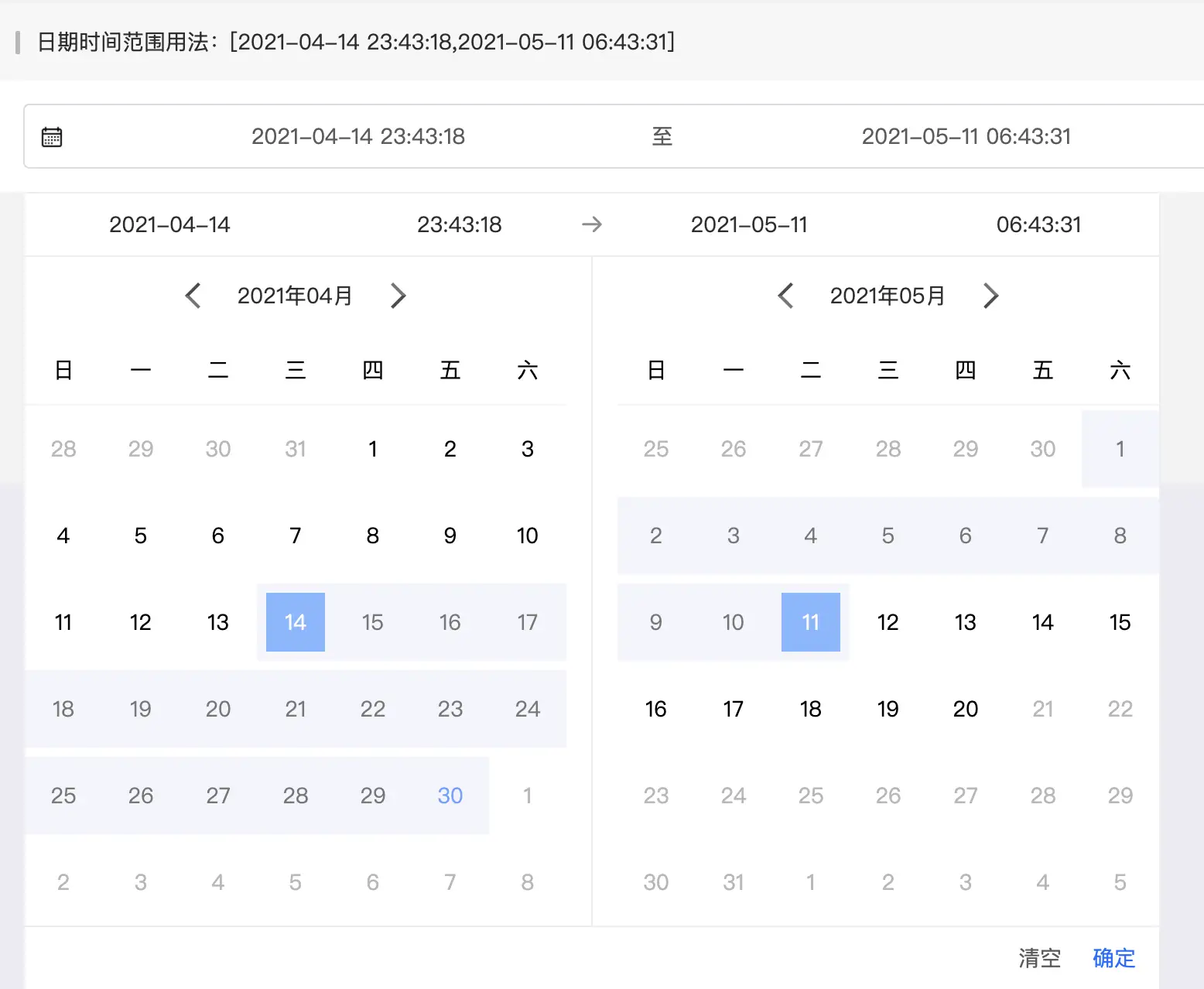
Task: Go to previous month on April calendar
Action: click(193, 296)
